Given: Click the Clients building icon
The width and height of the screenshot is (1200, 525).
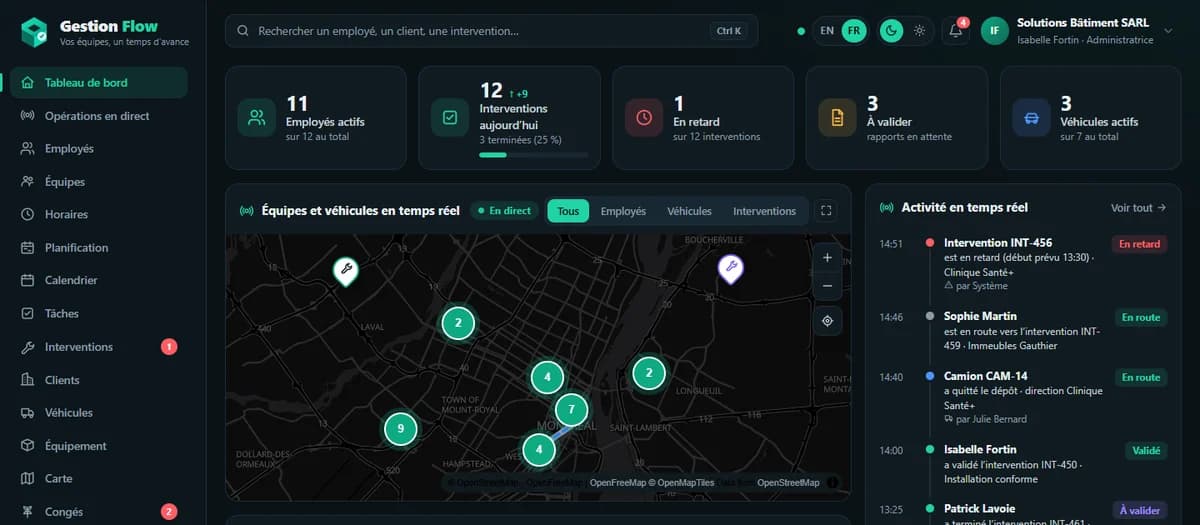Looking at the screenshot, I should [x=27, y=380].
